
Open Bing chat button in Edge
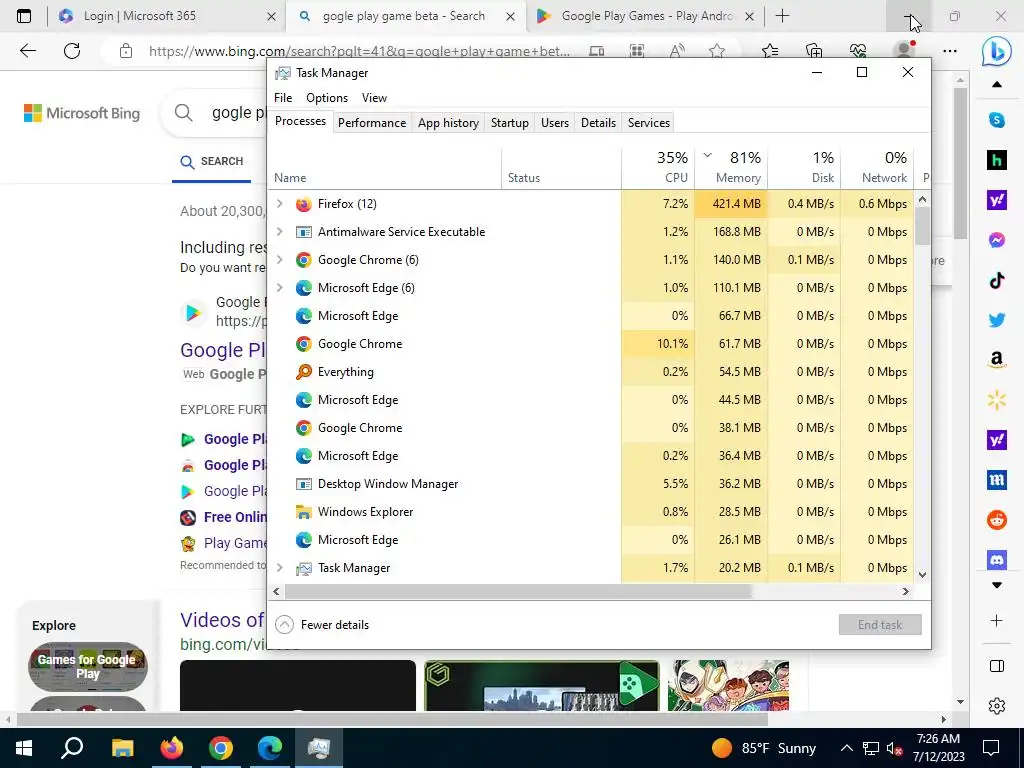click(x=997, y=51)
